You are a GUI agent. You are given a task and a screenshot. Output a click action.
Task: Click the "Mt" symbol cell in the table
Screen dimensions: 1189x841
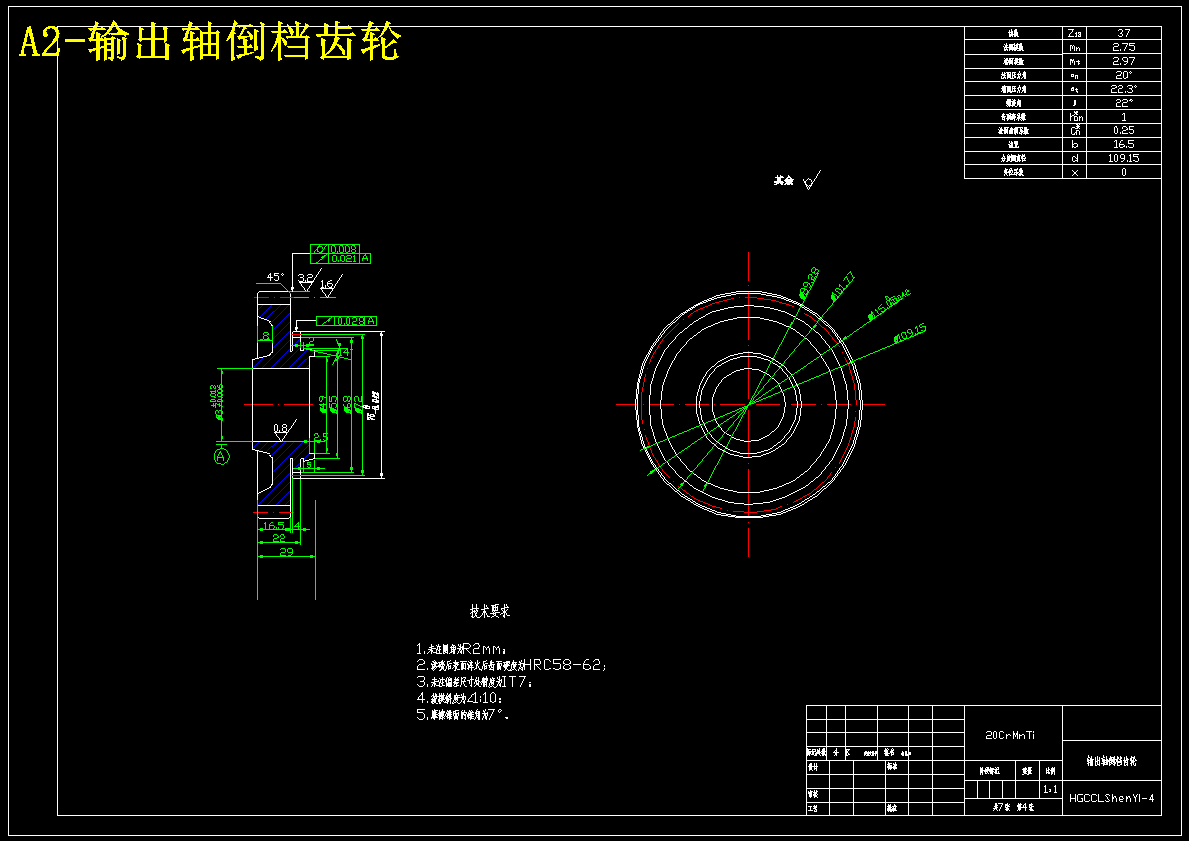click(1074, 61)
